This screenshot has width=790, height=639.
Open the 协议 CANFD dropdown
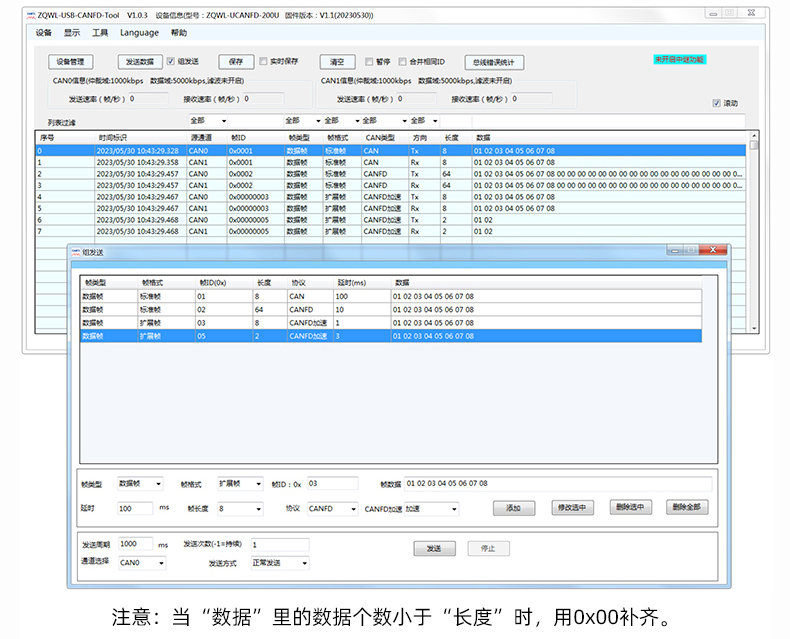pos(332,508)
